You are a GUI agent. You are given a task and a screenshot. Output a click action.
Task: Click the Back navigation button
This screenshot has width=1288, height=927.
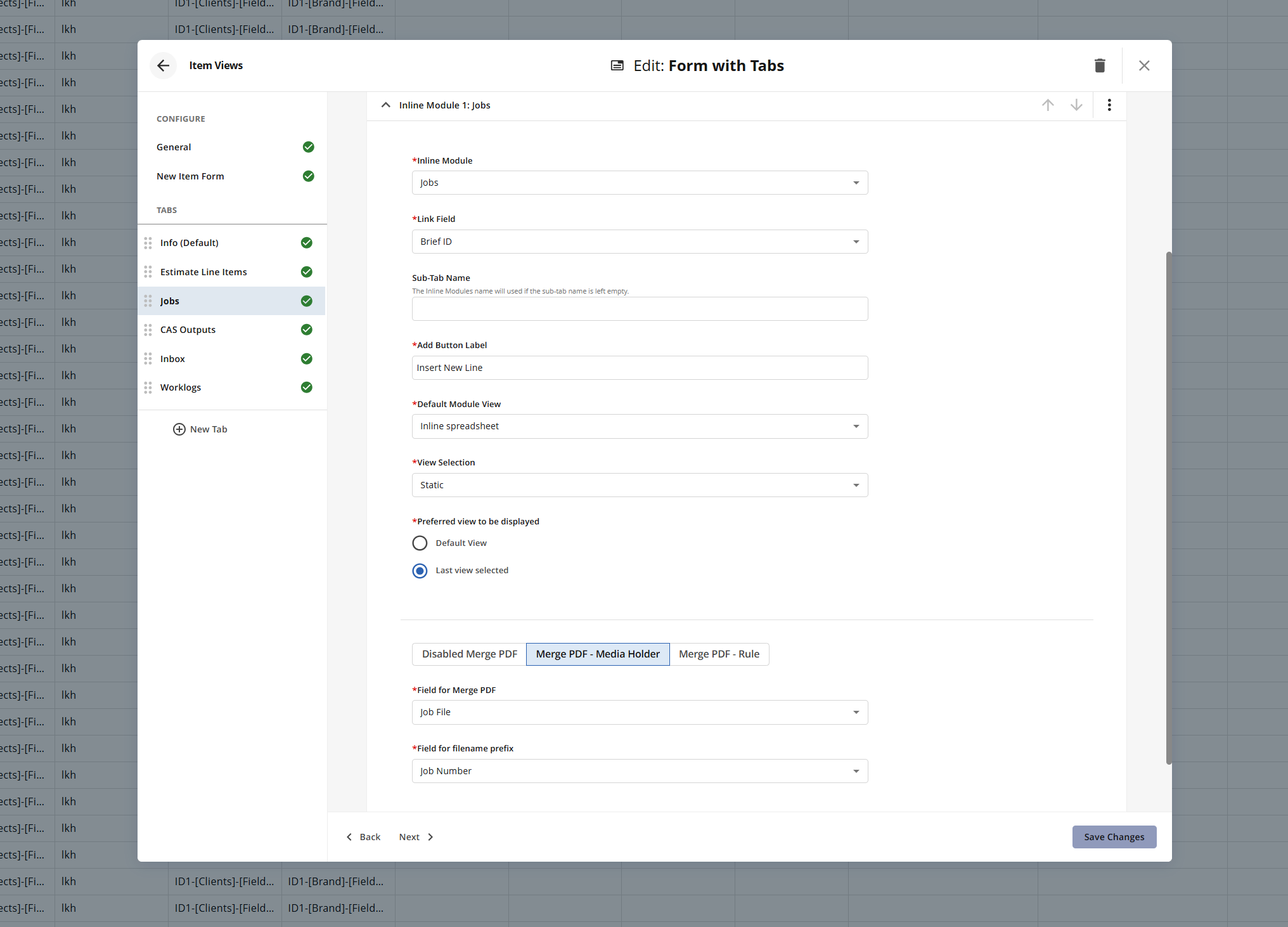(x=363, y=837)
